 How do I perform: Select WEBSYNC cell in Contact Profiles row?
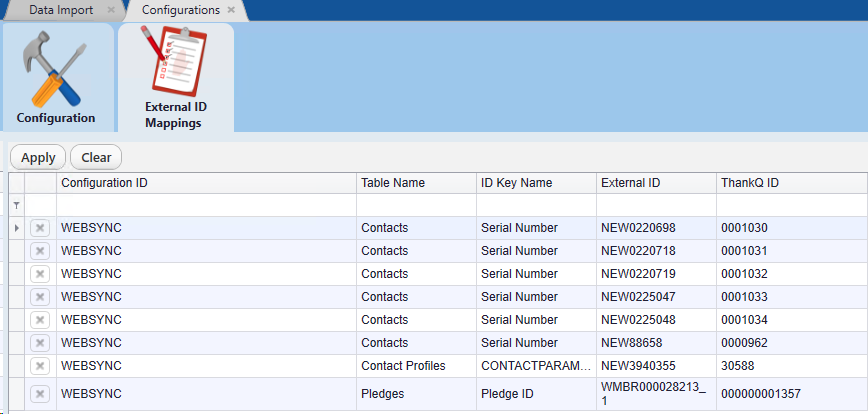coord(206,366)
